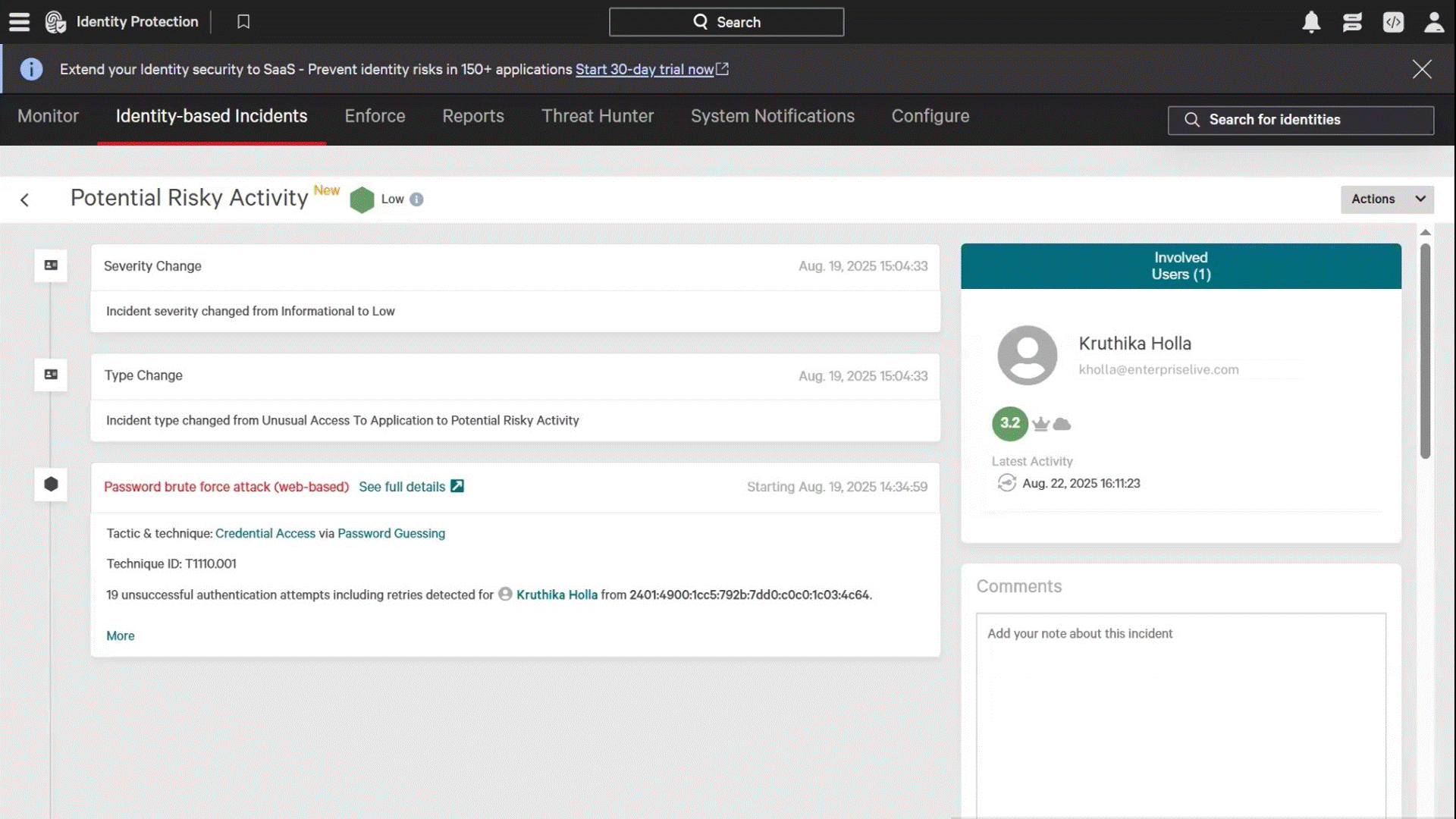Click the user profile icon
Image resolution: width=1456 pixels, height=819 pixels.
(x=1433, y=22)
